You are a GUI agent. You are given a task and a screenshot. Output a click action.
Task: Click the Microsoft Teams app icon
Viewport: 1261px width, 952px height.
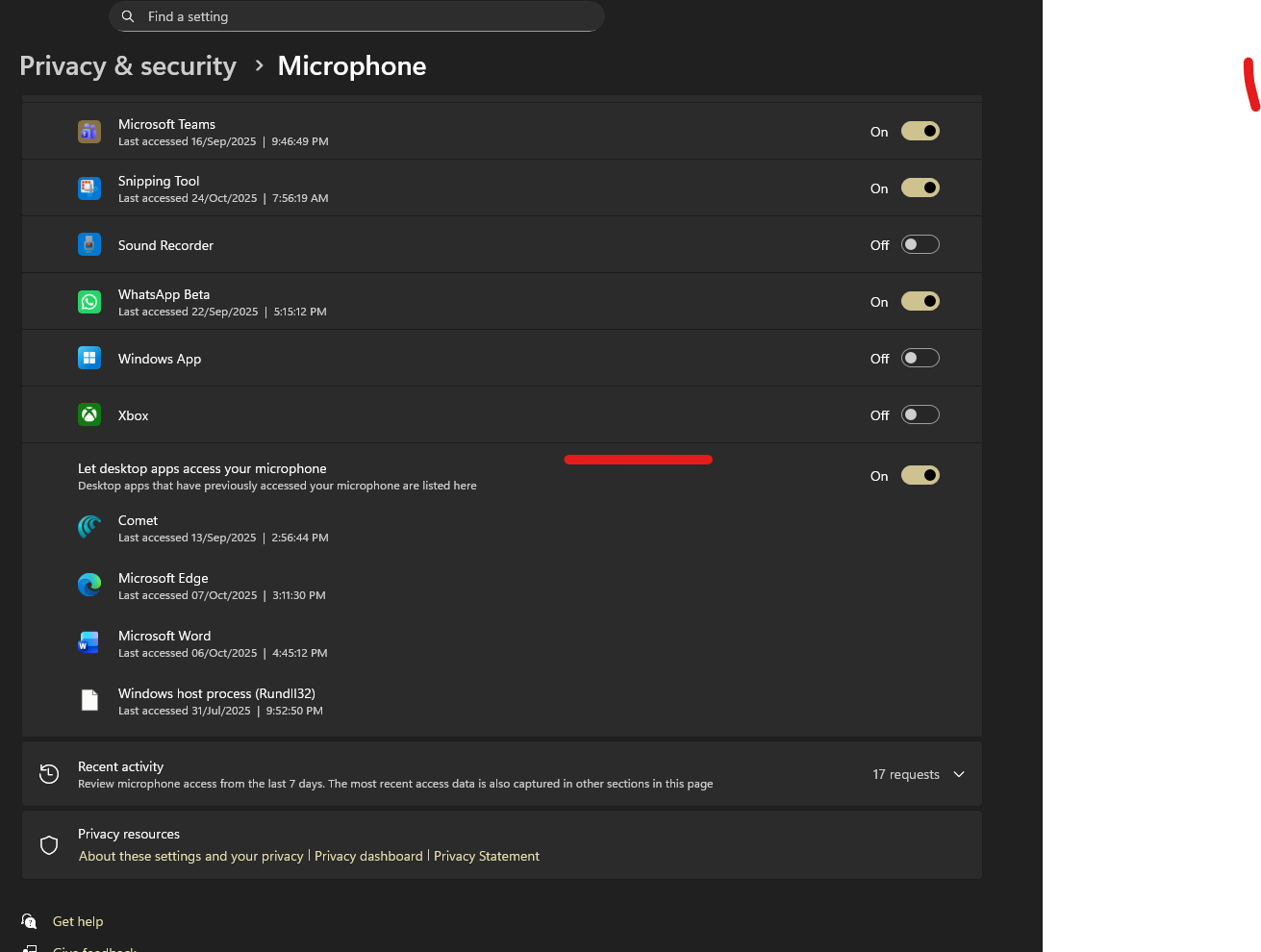tap(89, 132)
